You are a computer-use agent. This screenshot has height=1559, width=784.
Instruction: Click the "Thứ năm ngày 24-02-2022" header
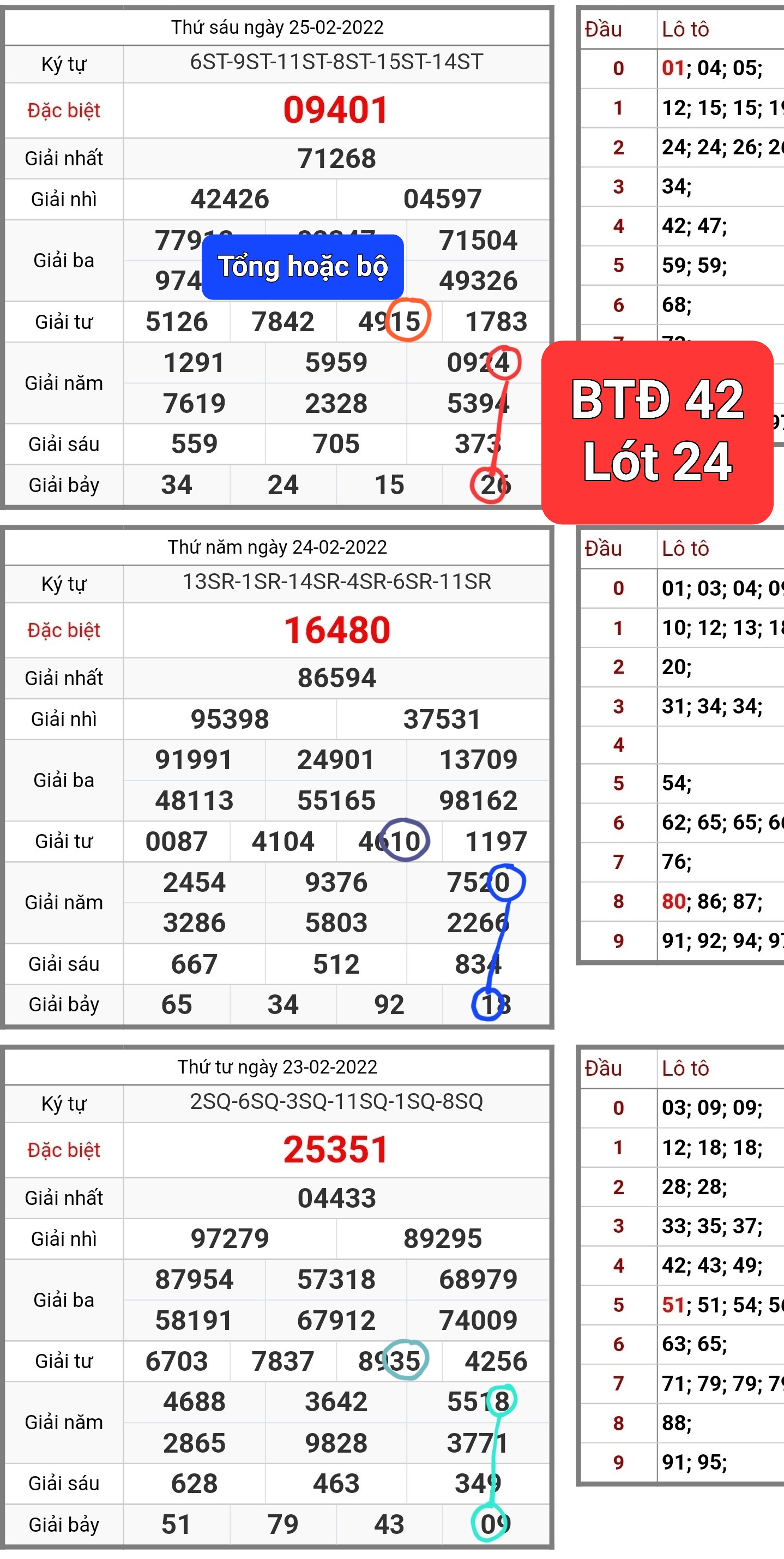point(277,547)
